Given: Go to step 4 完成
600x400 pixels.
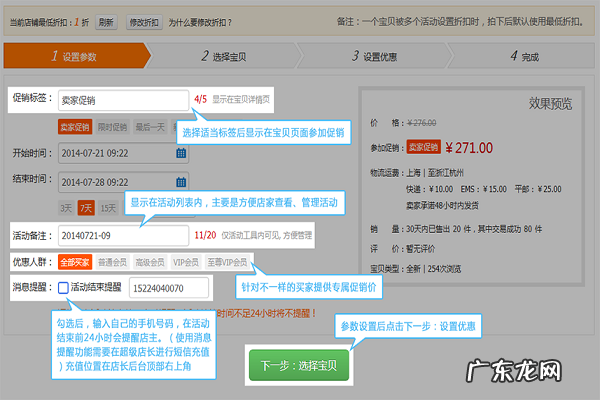Looking at the screenshot, I should [524, 56].
